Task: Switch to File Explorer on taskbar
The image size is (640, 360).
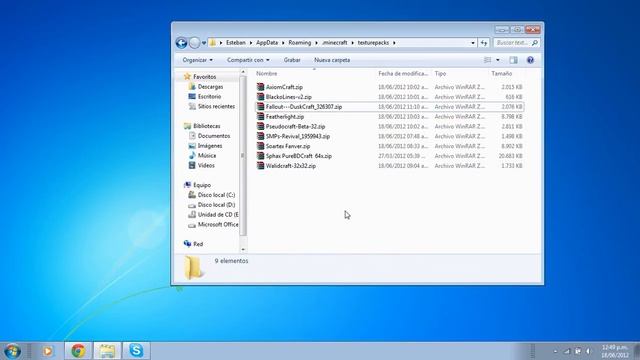Action: coord(107,351)
